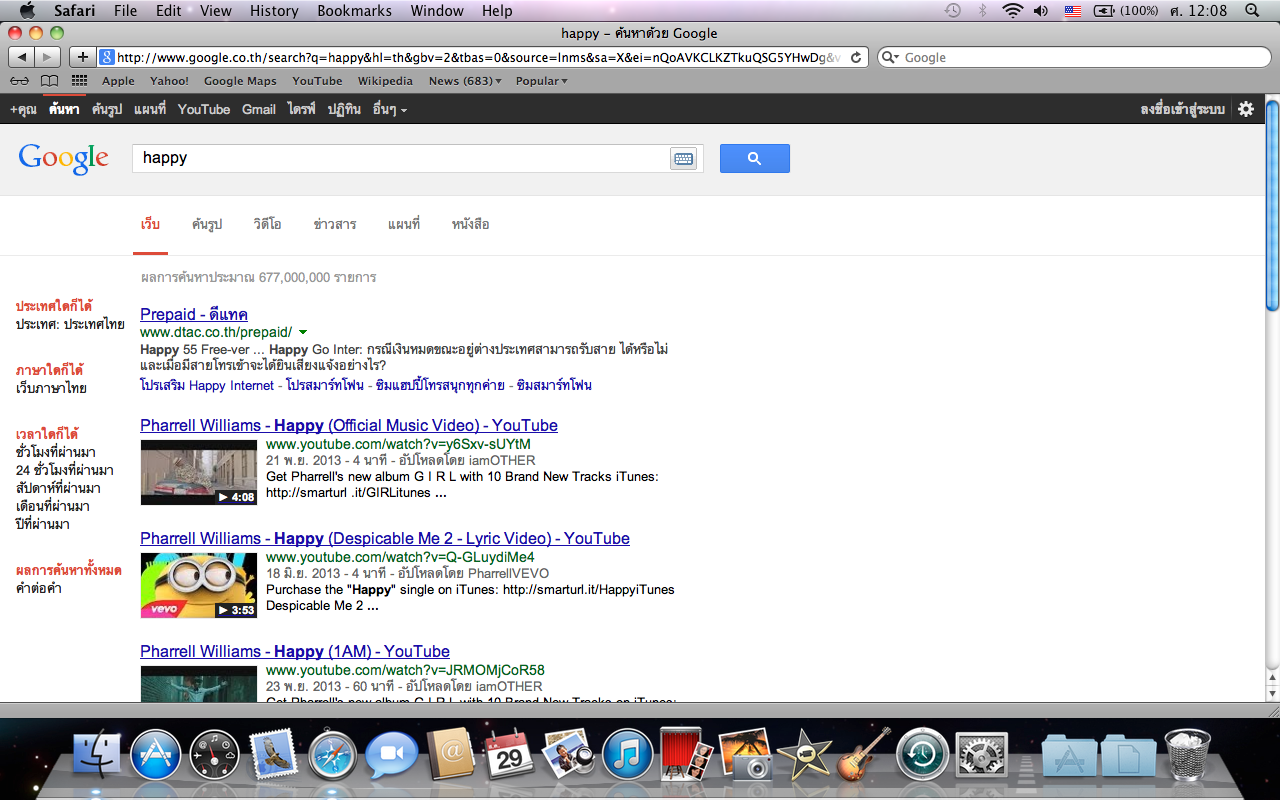This screenshot has height=800, width=1280.
Task: Open the Time Machine menu bar icon
Action: [x=953, y=11]
